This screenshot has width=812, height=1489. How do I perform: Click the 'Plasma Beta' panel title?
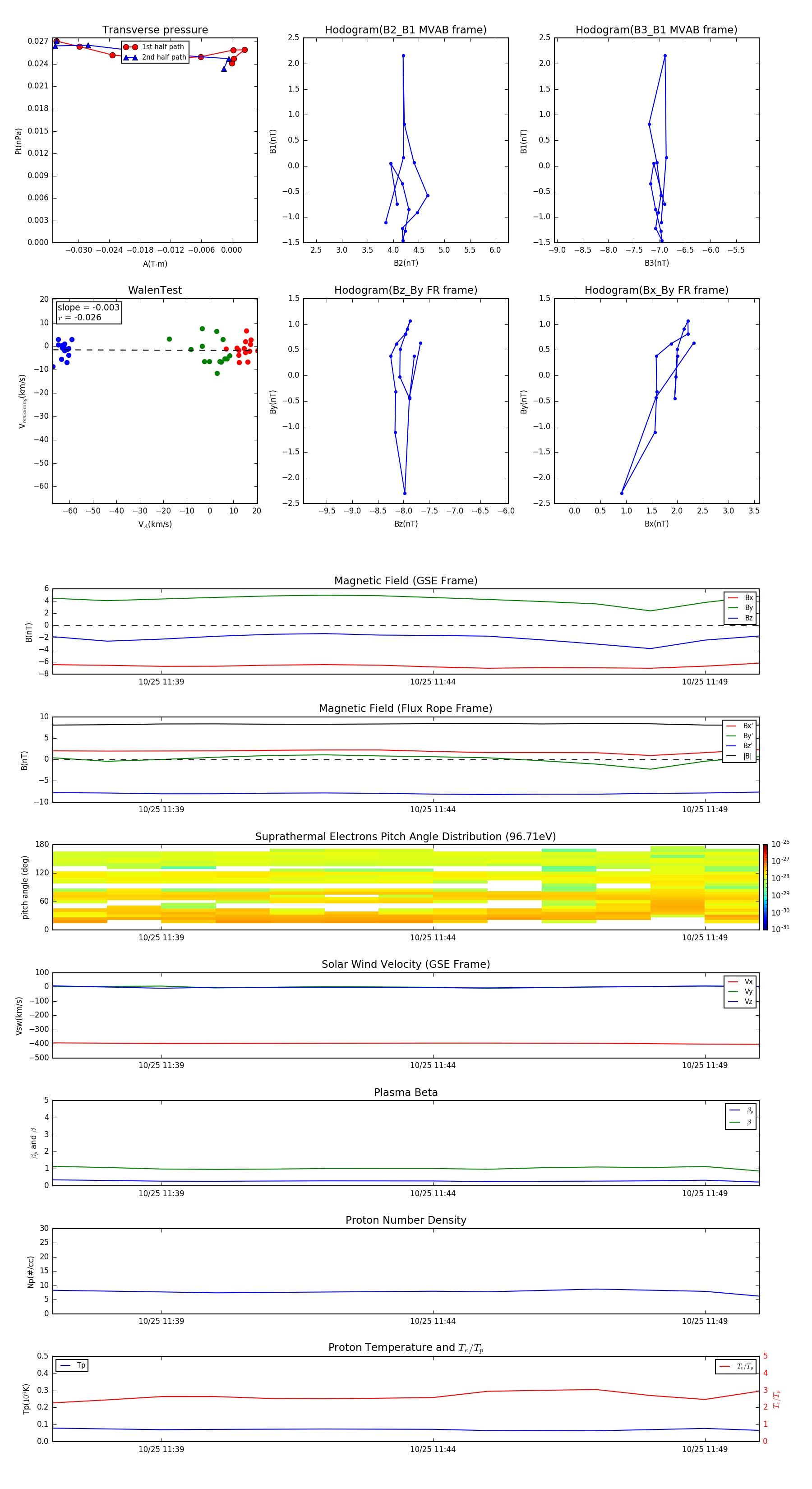pyautogui.click(x=406, y=1093)
